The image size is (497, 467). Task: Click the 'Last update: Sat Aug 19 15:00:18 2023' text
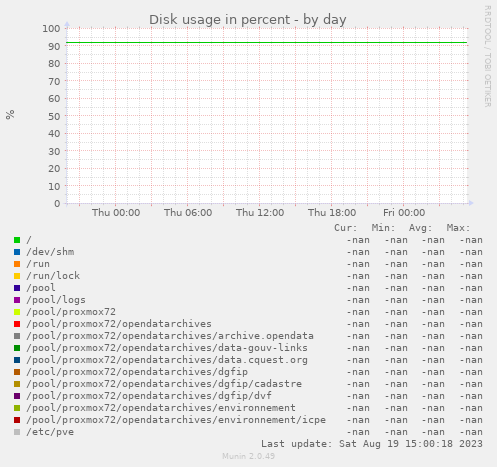pos(372,444)
